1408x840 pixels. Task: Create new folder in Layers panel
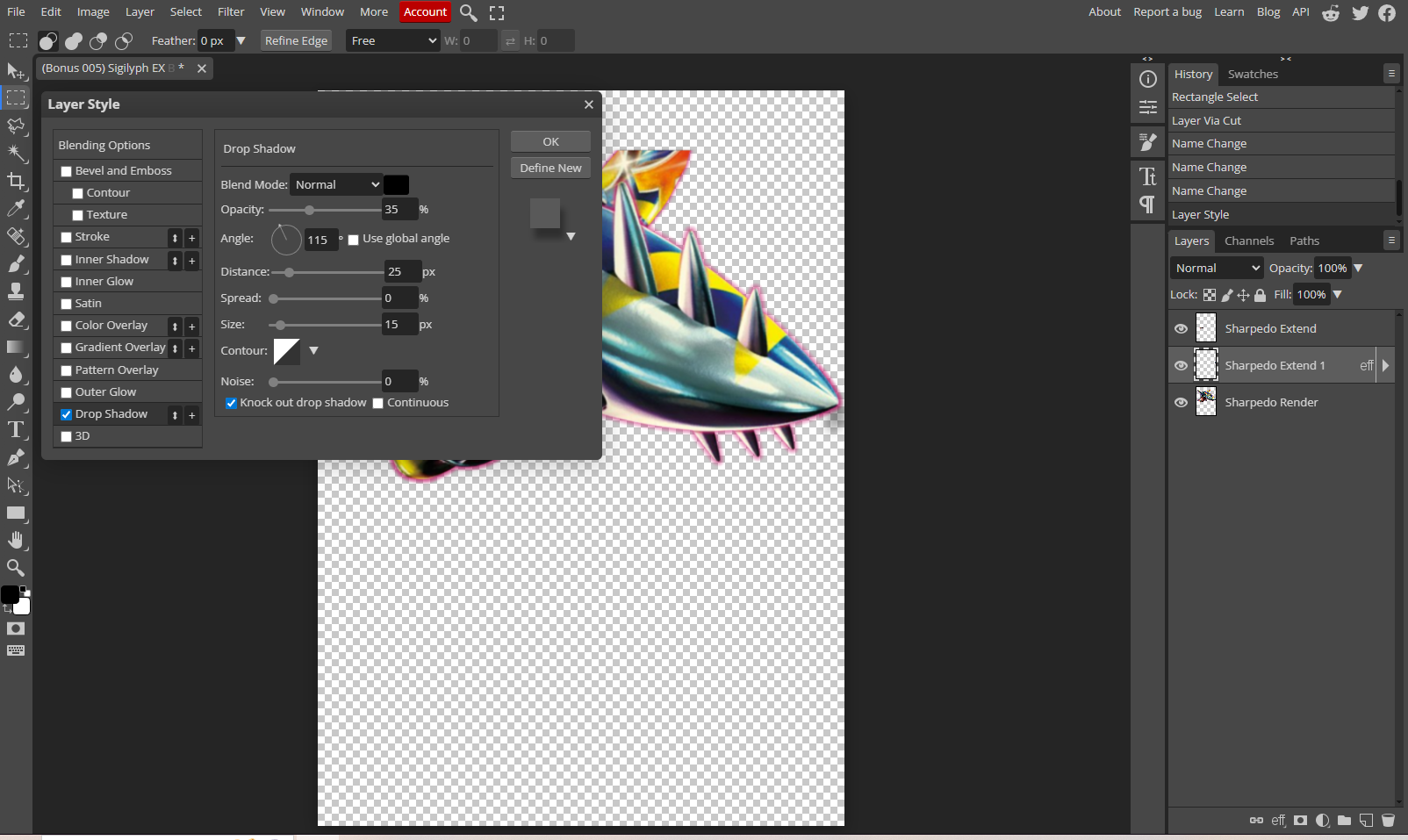coord(1344,821)
